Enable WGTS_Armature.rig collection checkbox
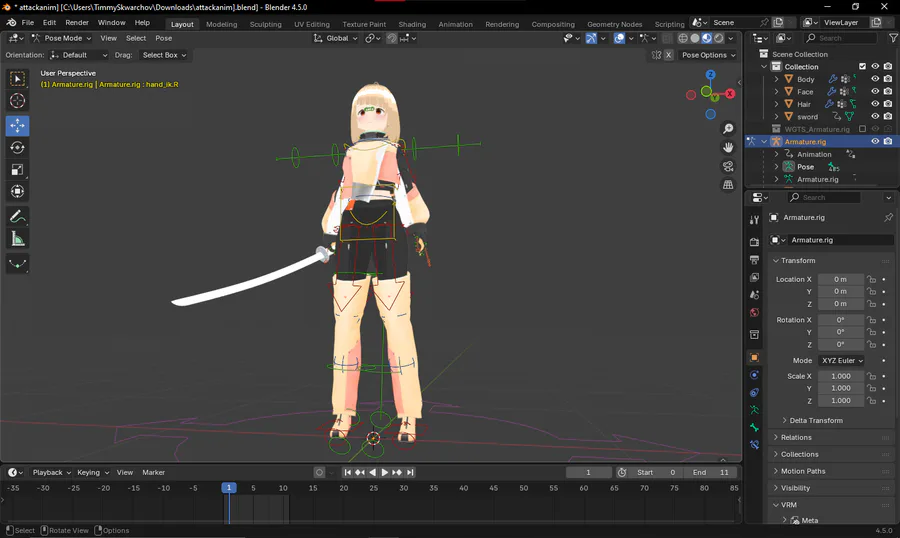 click(x=862, y=129)
